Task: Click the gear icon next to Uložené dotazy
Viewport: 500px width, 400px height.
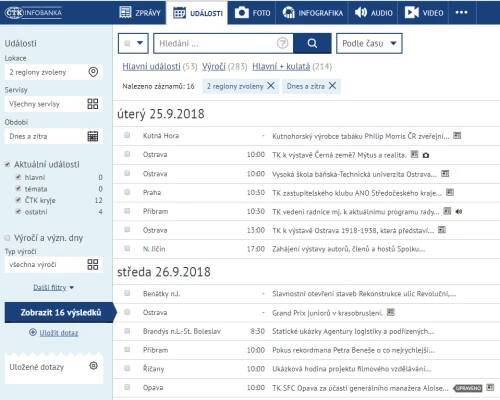Action: click(94, 366)
